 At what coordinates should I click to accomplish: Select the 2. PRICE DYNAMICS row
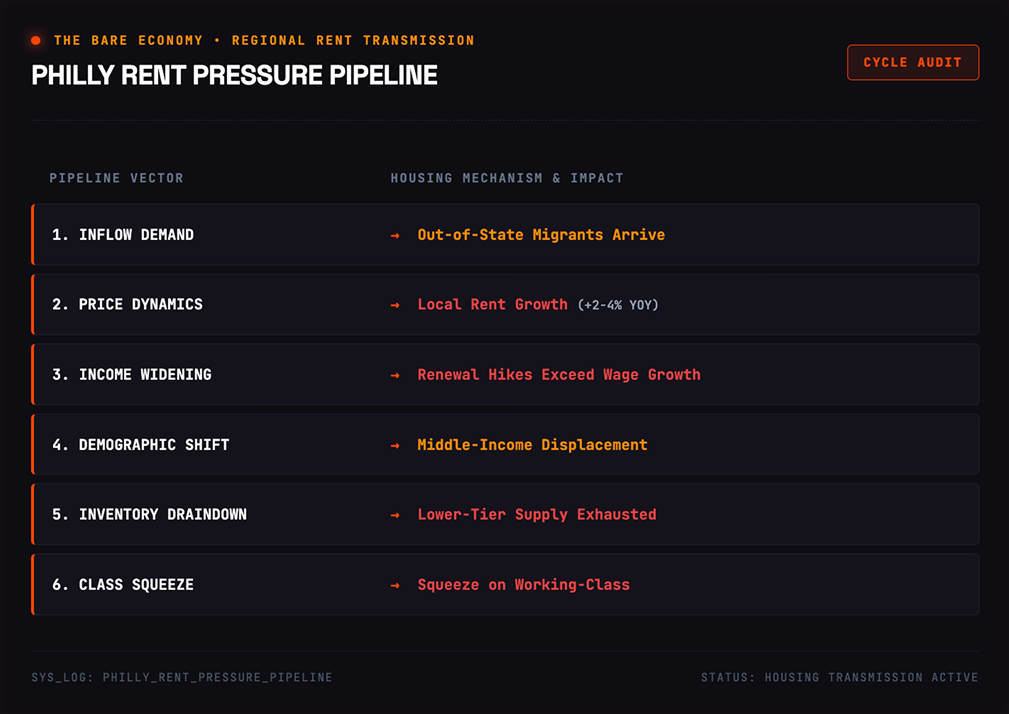click(505, 305)
